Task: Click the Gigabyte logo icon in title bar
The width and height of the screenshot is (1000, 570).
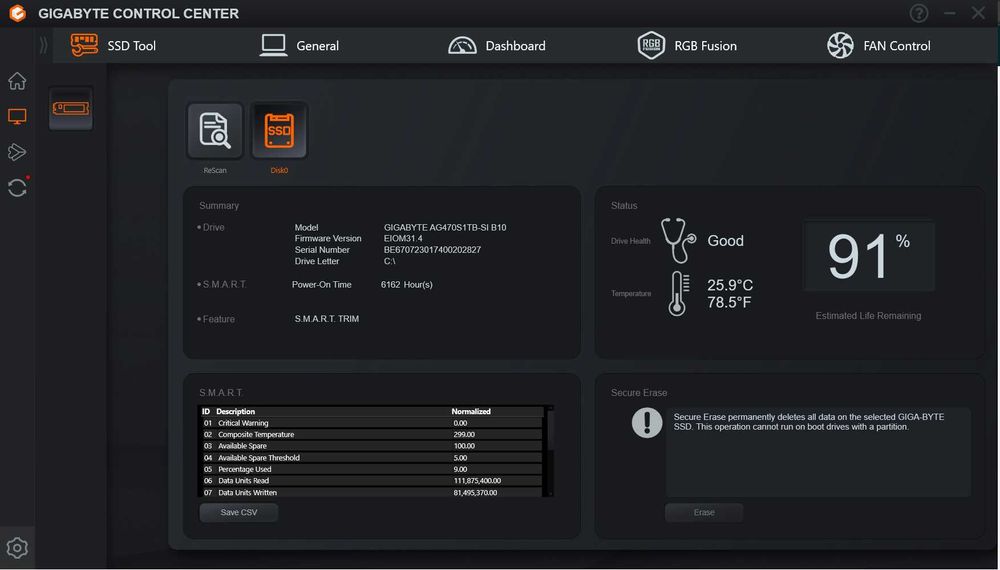Action: (x=18, y=13)
